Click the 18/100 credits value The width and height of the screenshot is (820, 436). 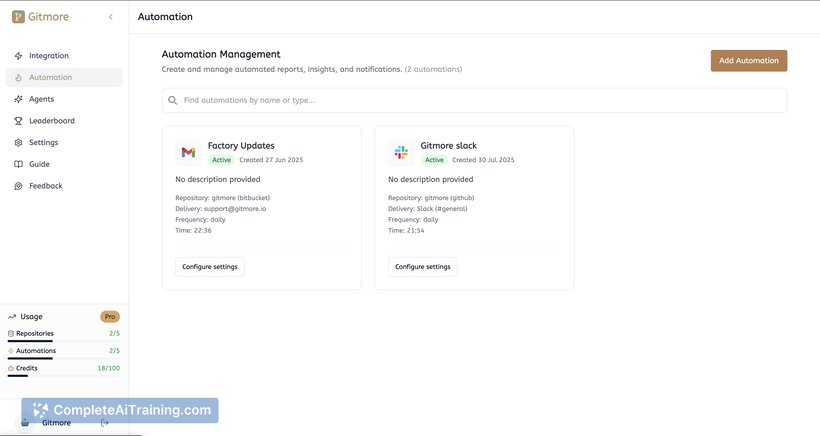(109, 368)
